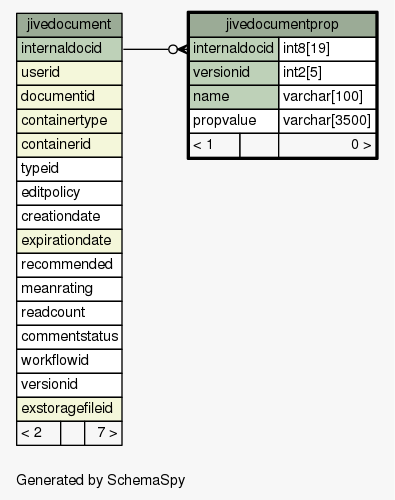The width and height of the screenshot is (395, 500).
Task: Select the commentstatus column
Action: (69, 337)
